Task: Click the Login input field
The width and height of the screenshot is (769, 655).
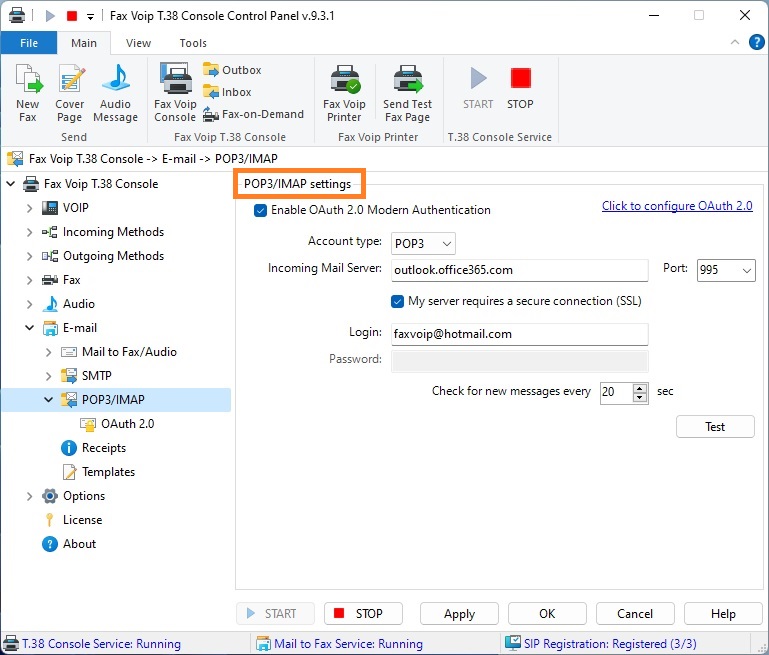Action: pyautogui.click(x=519, y=334)
